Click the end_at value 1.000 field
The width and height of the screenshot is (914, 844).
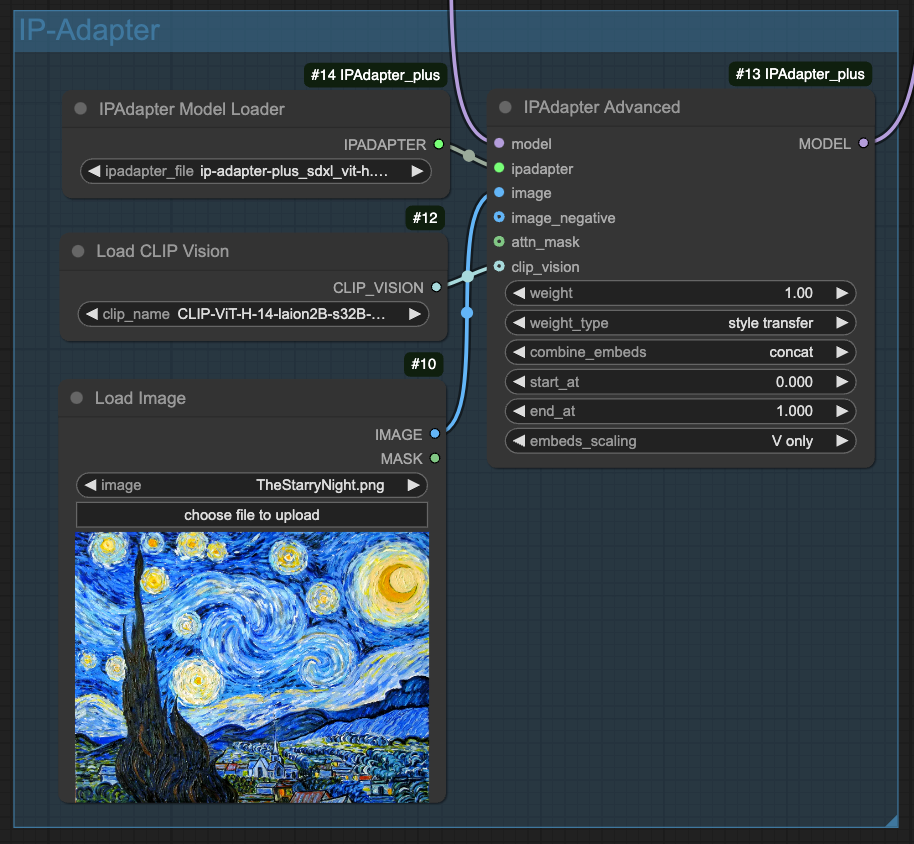click(x=680, y=411)
